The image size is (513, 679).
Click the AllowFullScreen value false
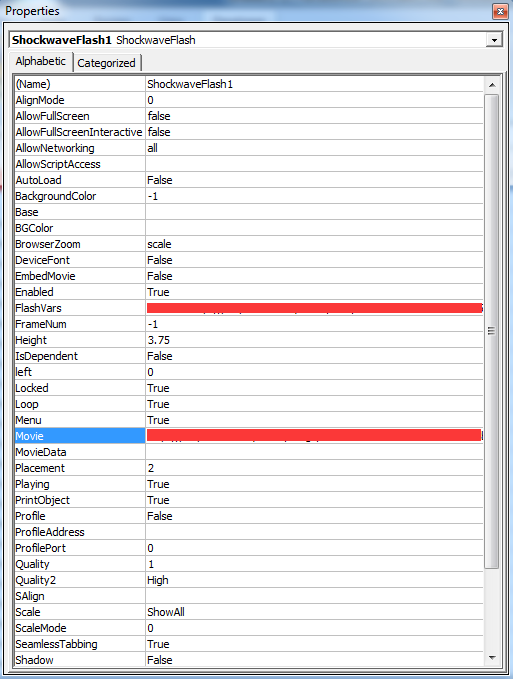pyautogui.click(x=314, y=116)
